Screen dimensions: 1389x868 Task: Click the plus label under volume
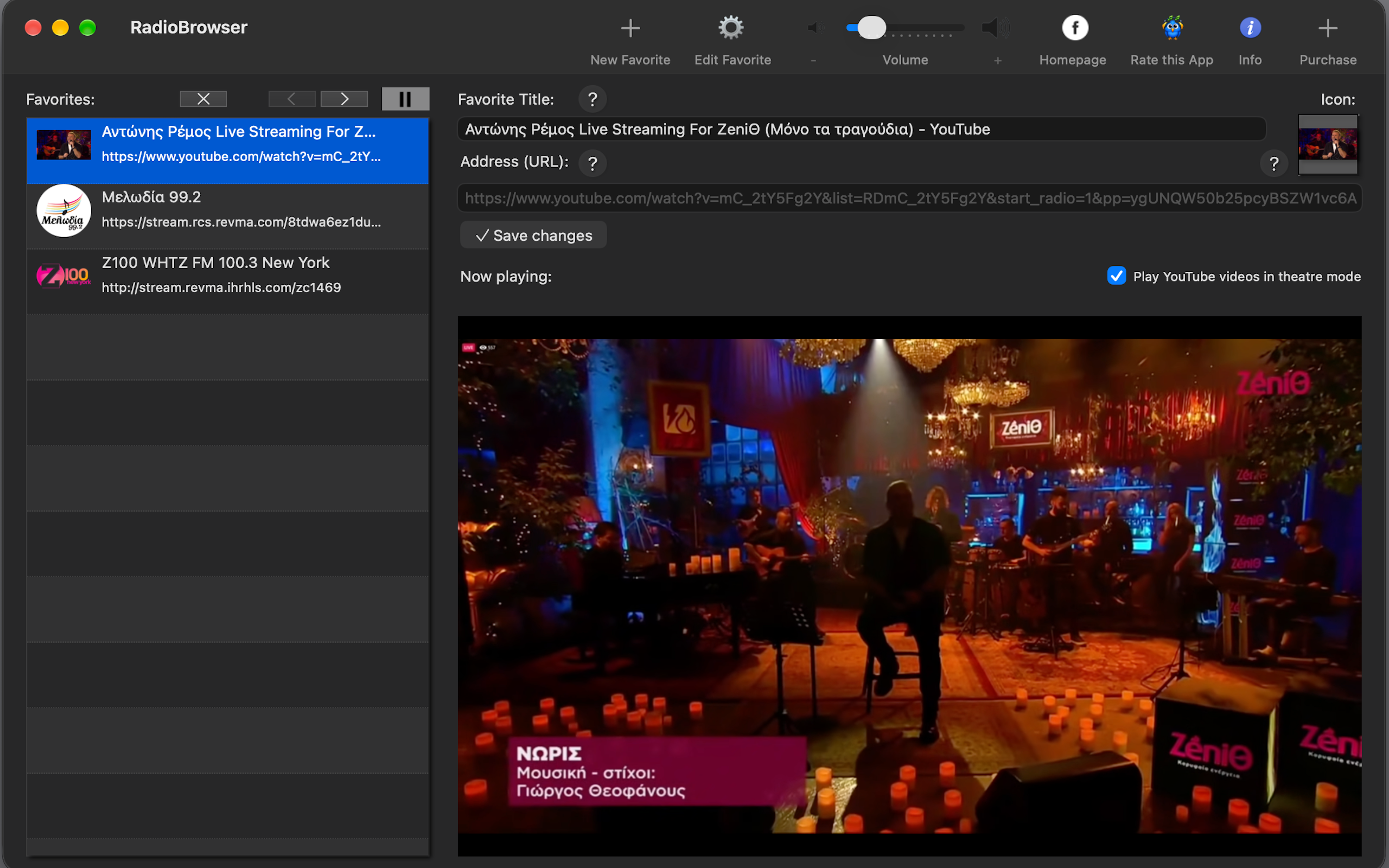click(x=998, y=60)
